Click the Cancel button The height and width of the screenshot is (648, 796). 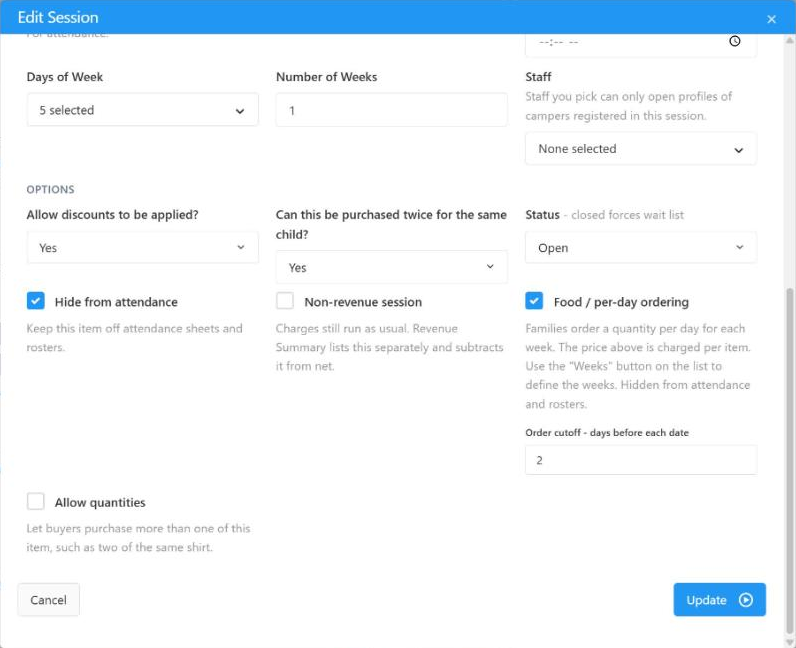[49, 600]
